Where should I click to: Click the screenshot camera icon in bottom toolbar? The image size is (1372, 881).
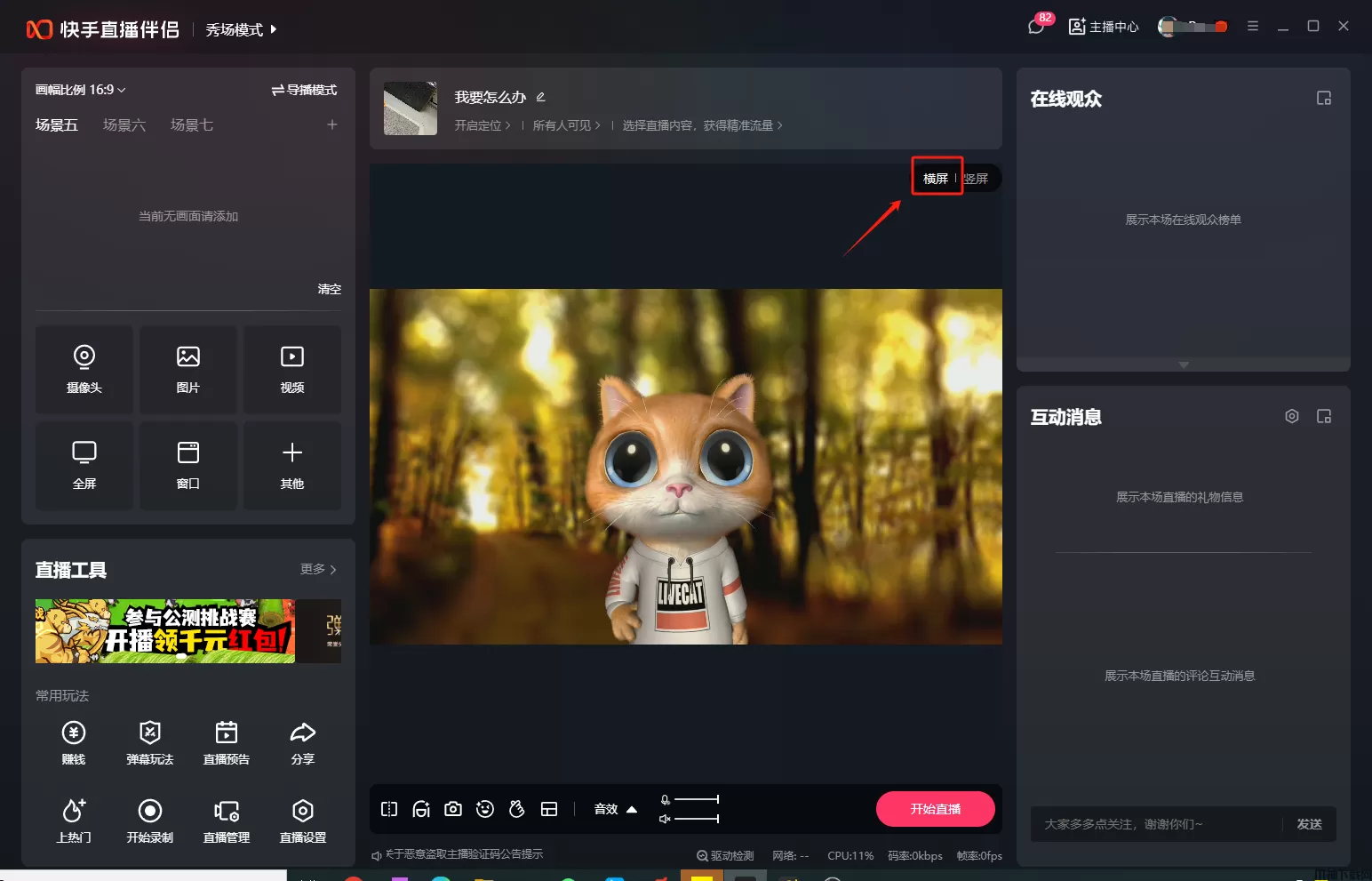pos(453,809)
